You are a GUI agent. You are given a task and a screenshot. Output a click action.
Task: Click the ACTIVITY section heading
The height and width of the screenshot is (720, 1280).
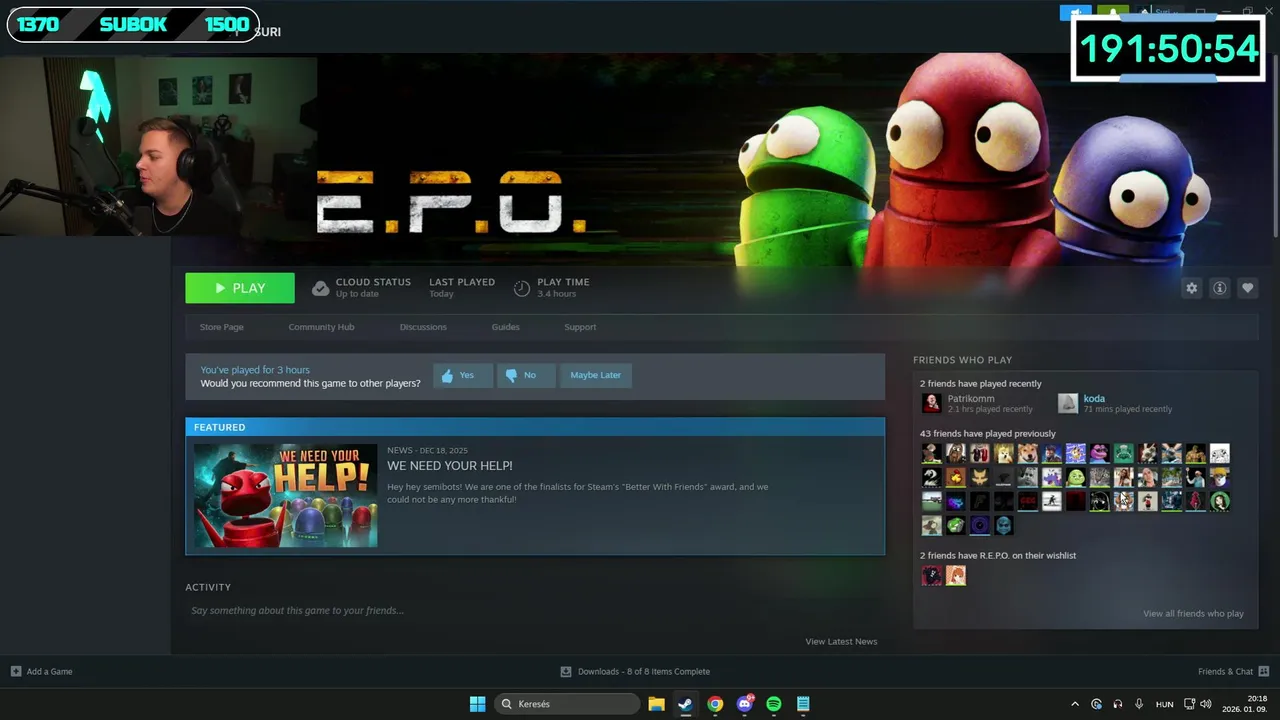click(208, 587)
